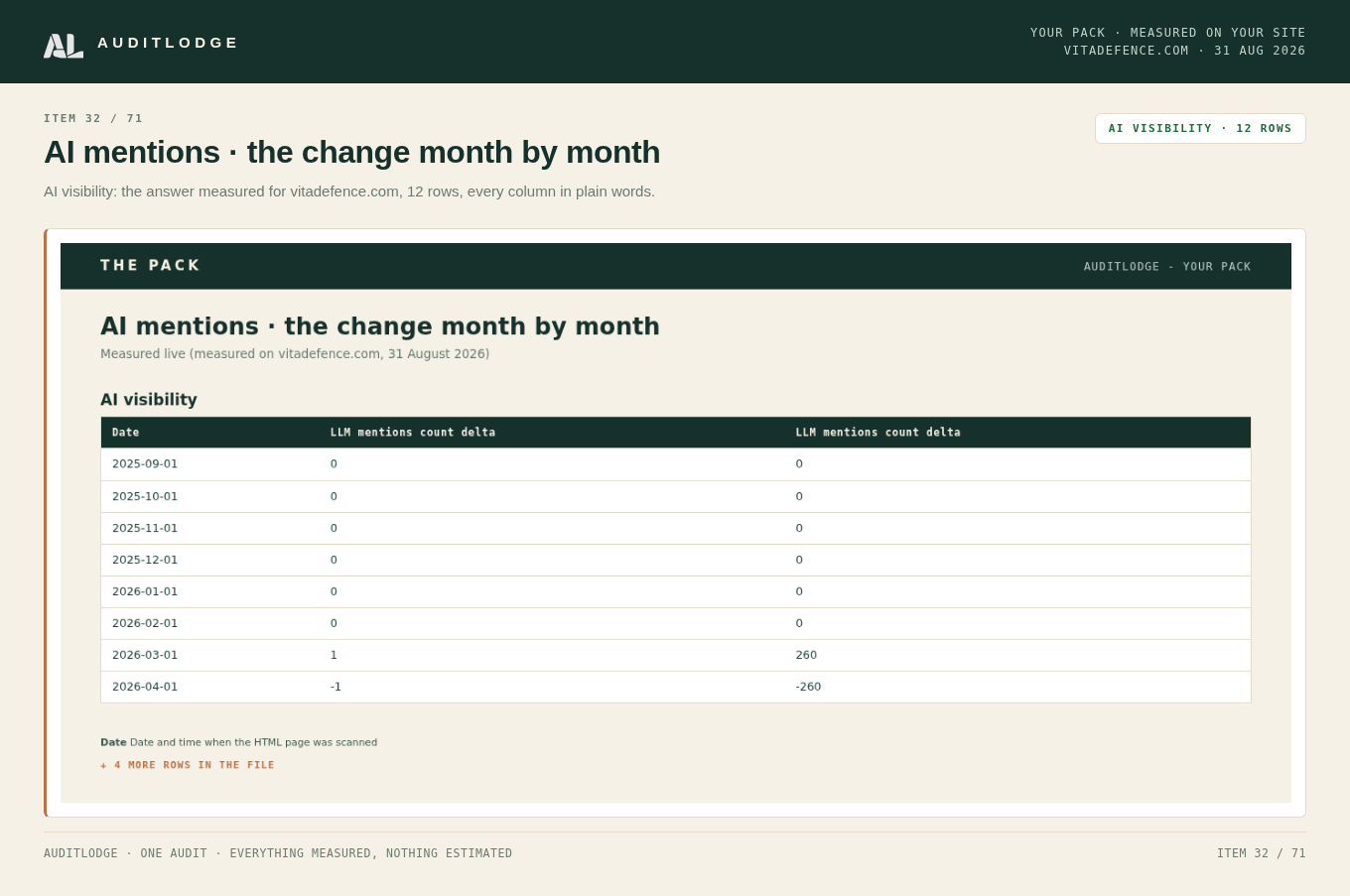
Task: Click the subtitle starting "AI visibility: the answer measured"
Action: (x=349, y=192)
